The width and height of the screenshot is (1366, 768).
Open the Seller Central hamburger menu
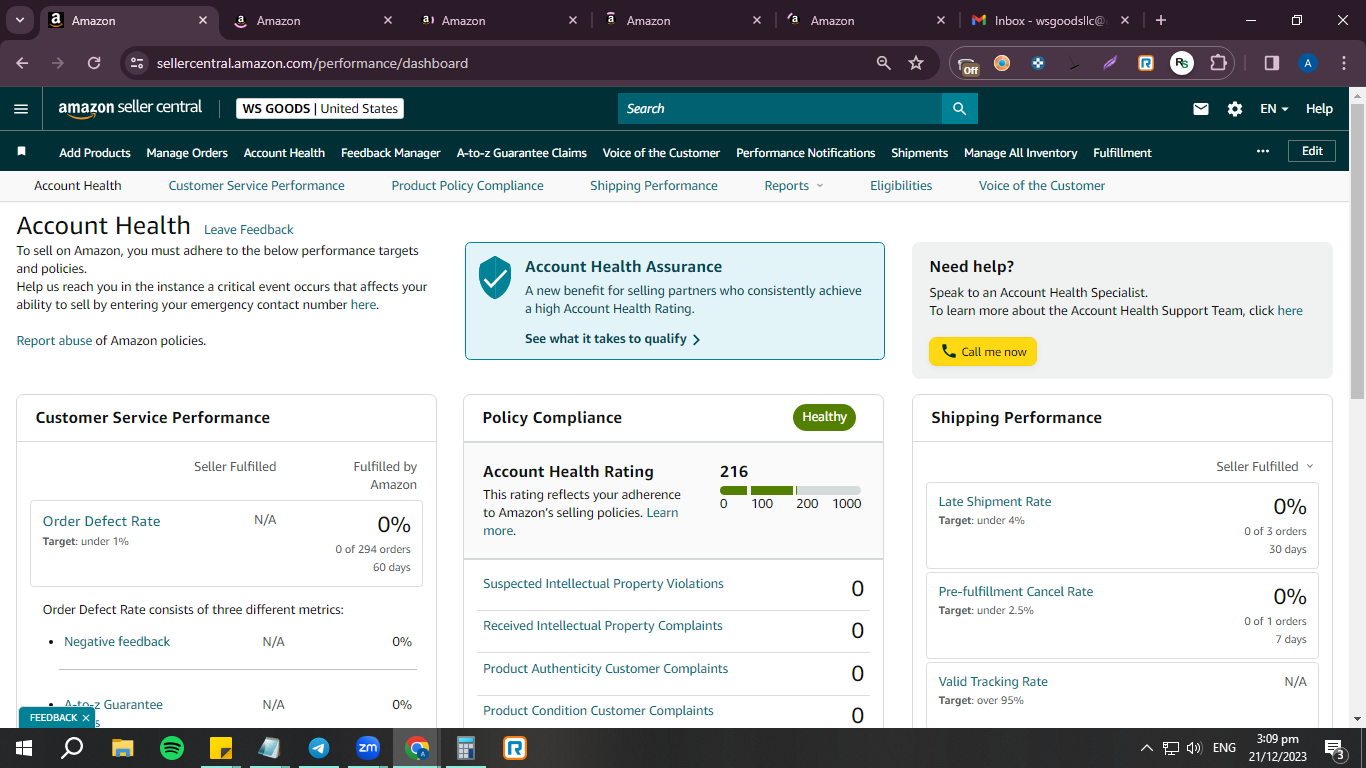coord(21,109)
